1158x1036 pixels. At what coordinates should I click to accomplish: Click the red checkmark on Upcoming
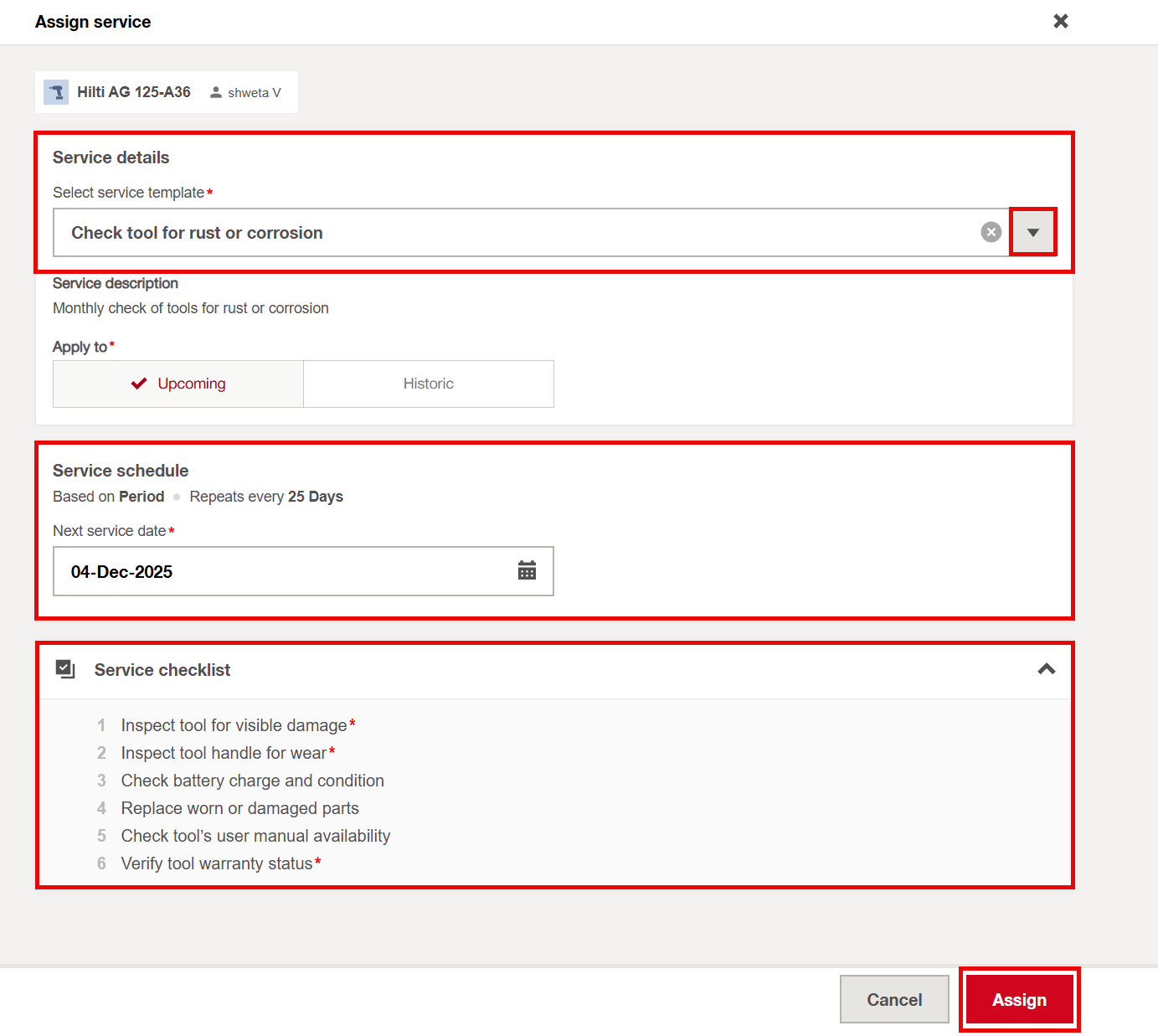pyautogui.click(x=139, y=384)
